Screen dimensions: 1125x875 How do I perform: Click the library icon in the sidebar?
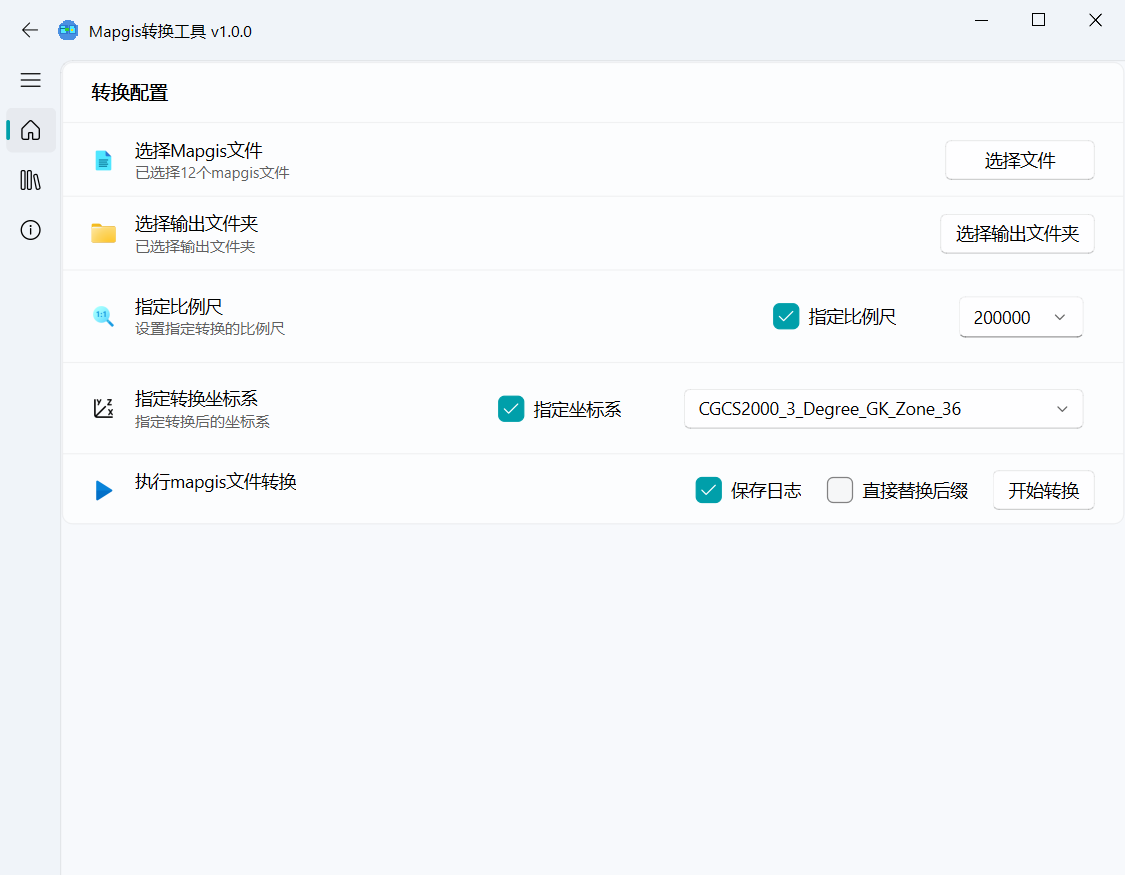coord(30,180)
